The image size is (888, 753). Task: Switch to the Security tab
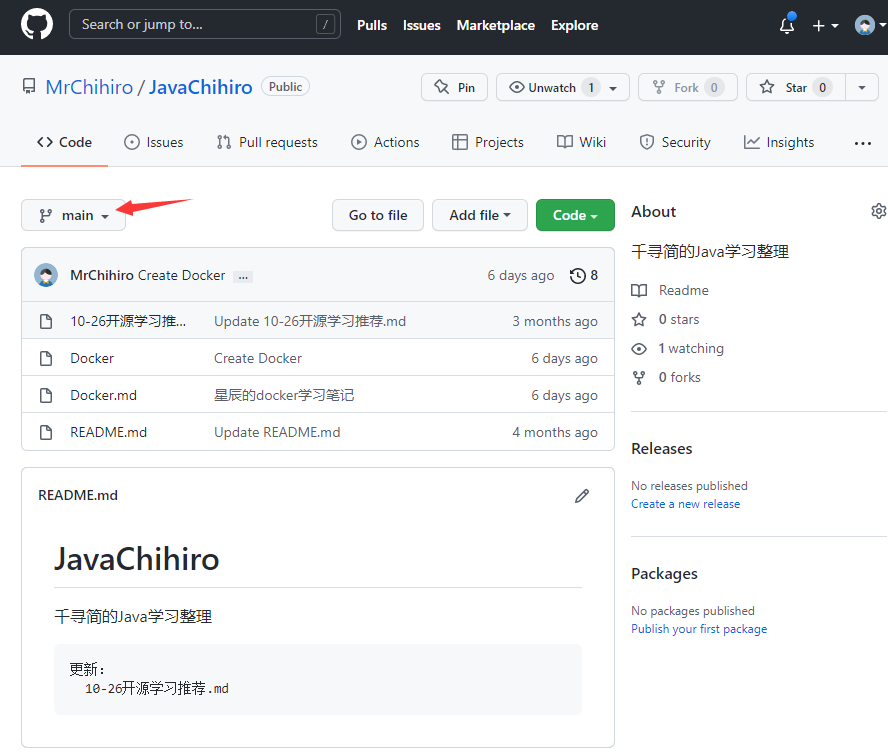pyautogui.click(x=674, y=142)
